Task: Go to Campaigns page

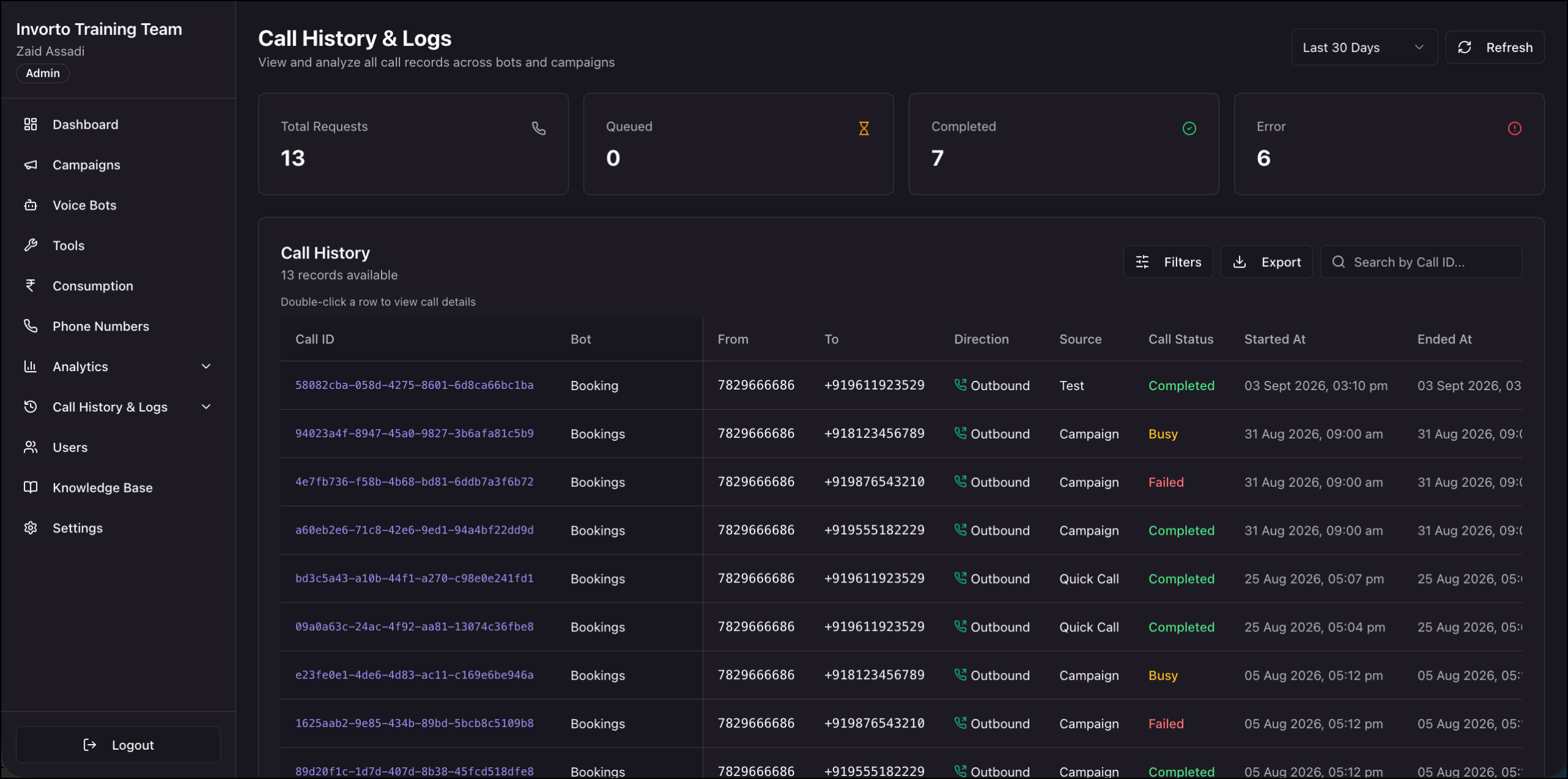Action: pyautogui.click(x=118, y=165)
